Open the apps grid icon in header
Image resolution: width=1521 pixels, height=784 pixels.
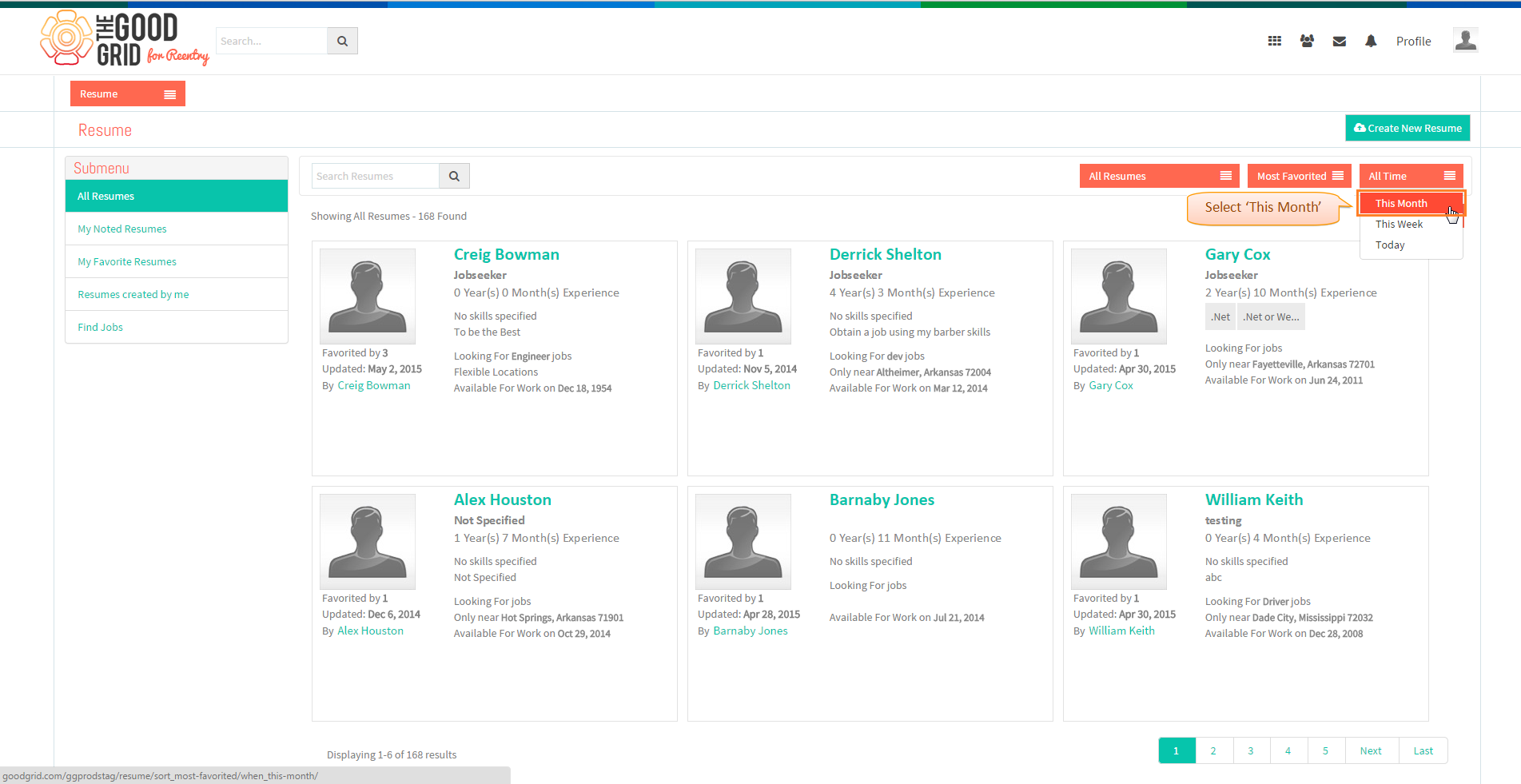[x=1275, y=41]
